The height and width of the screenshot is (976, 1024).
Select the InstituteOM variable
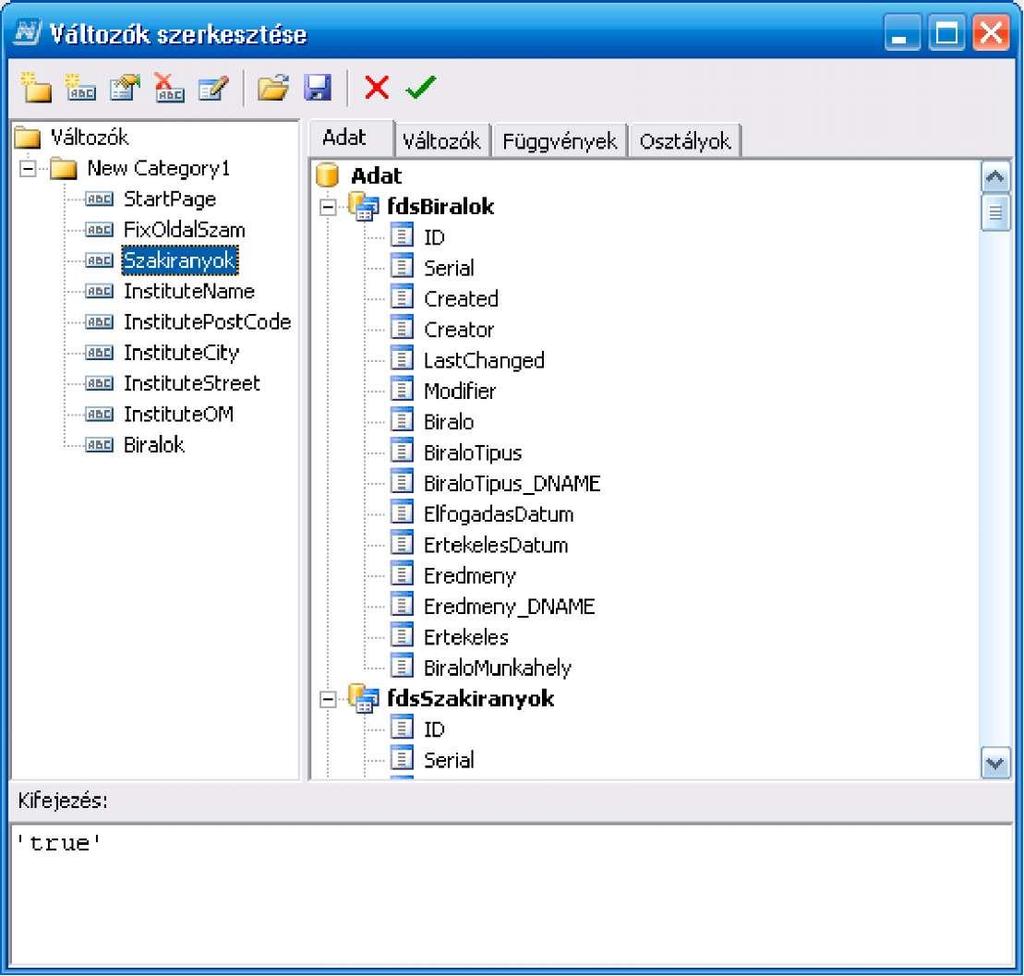(178, 414)
